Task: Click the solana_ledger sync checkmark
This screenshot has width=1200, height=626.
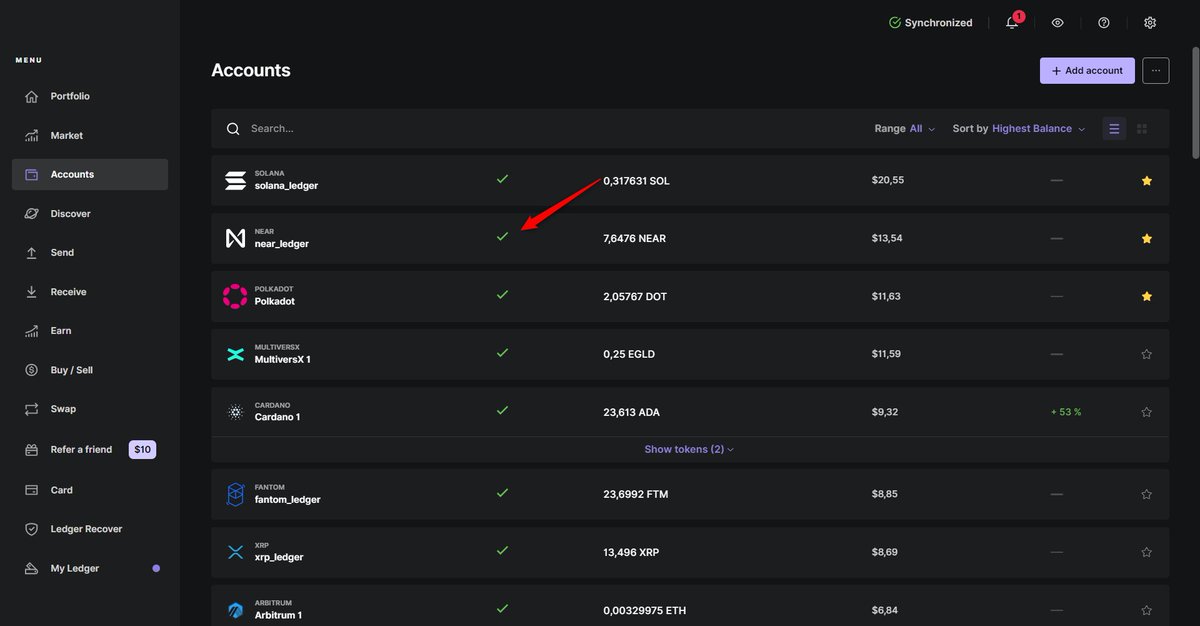Action: point(503,179)
